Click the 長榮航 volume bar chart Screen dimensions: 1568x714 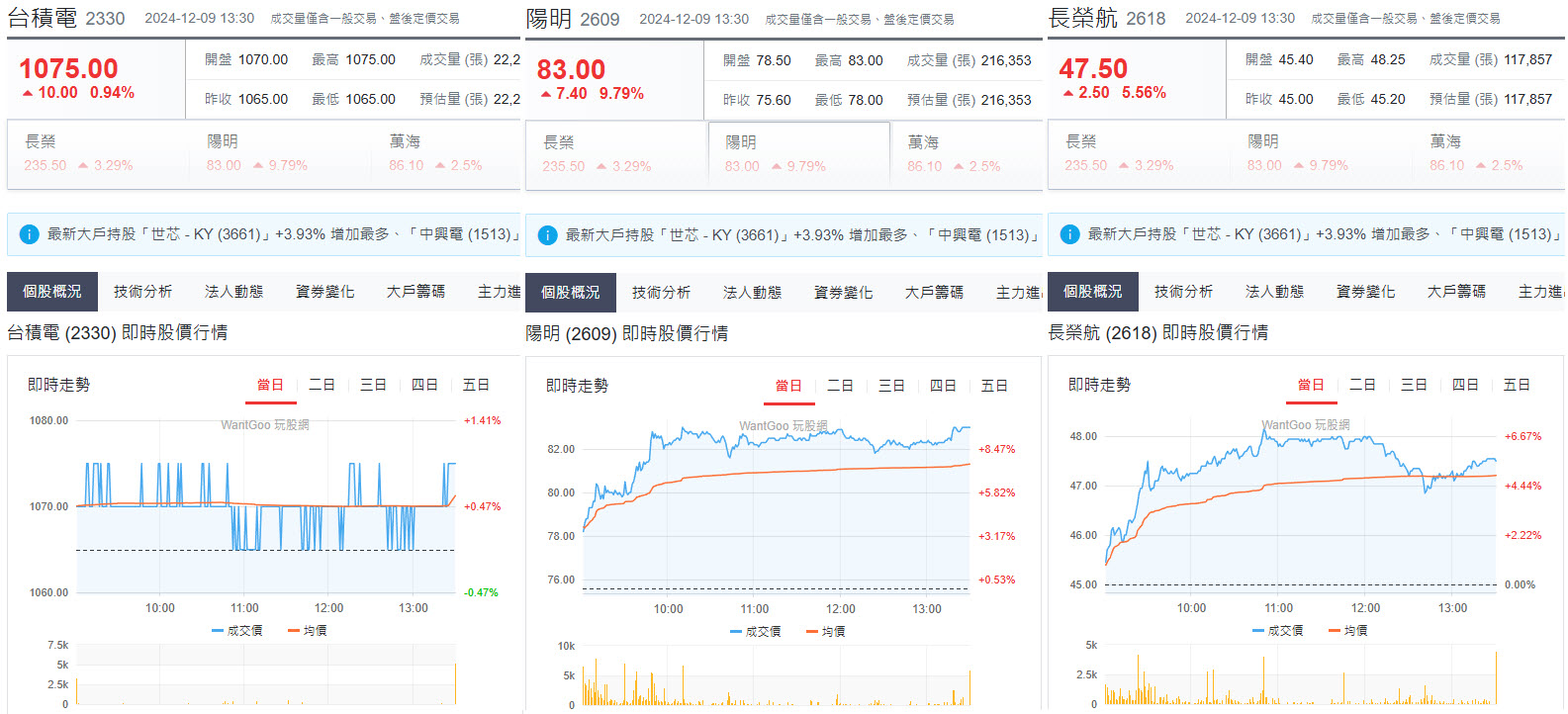[1300, 676]
